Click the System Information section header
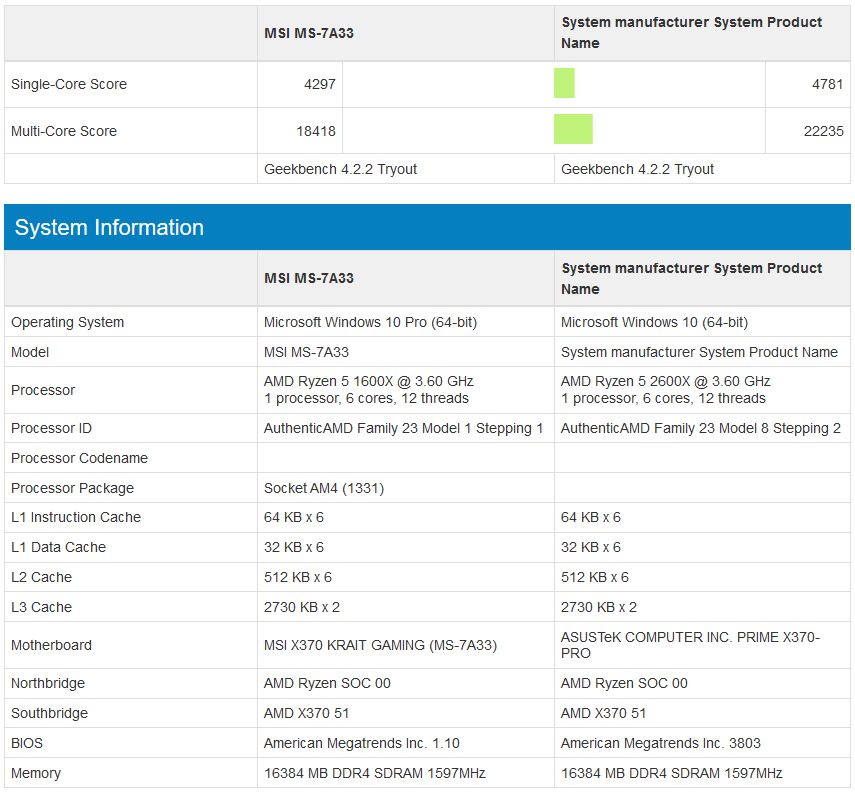Viewport: 855px width, 793px height. (x=427, y=227)
